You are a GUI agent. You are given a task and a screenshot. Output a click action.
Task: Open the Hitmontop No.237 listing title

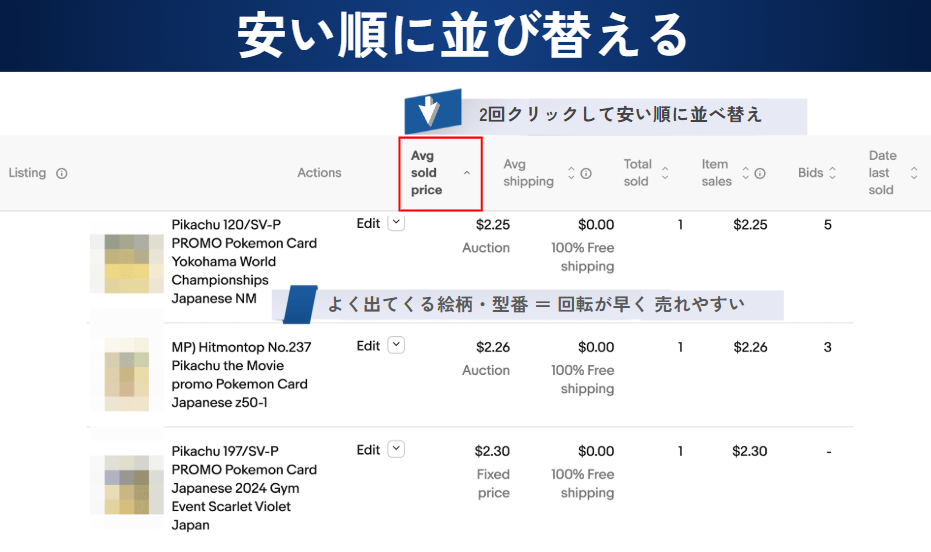[241, 374]
